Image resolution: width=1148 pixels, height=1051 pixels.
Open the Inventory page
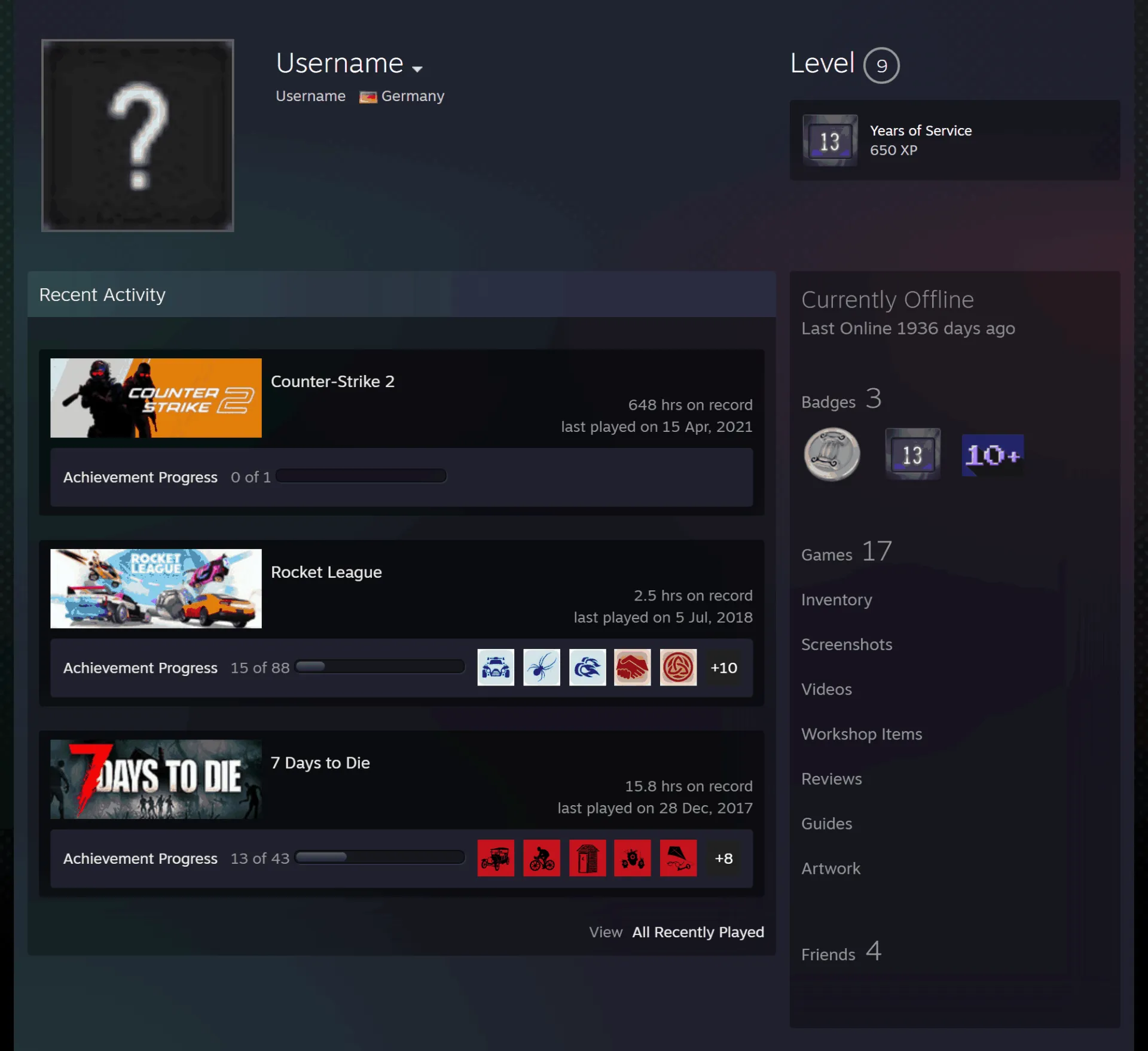coord(836,600)
